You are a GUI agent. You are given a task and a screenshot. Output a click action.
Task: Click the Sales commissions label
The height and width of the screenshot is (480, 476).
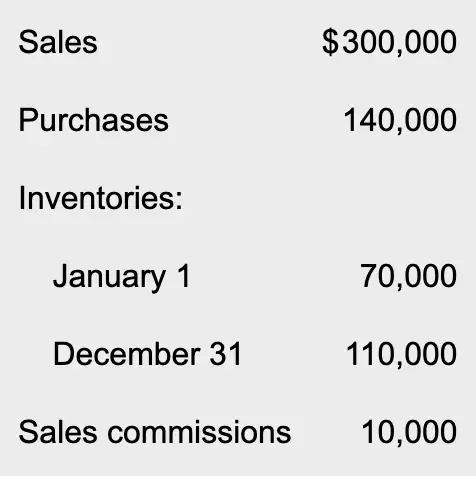click(155, 432)
